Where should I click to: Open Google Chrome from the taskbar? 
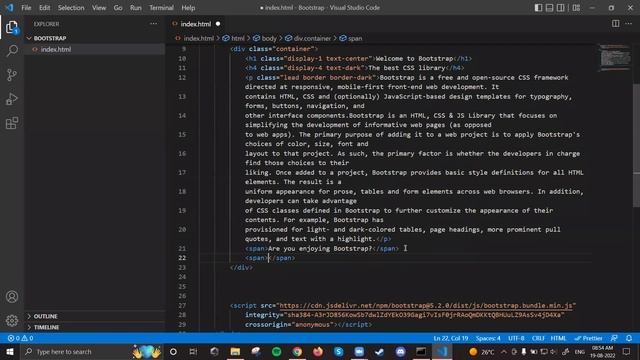click(x=297, y=351)
